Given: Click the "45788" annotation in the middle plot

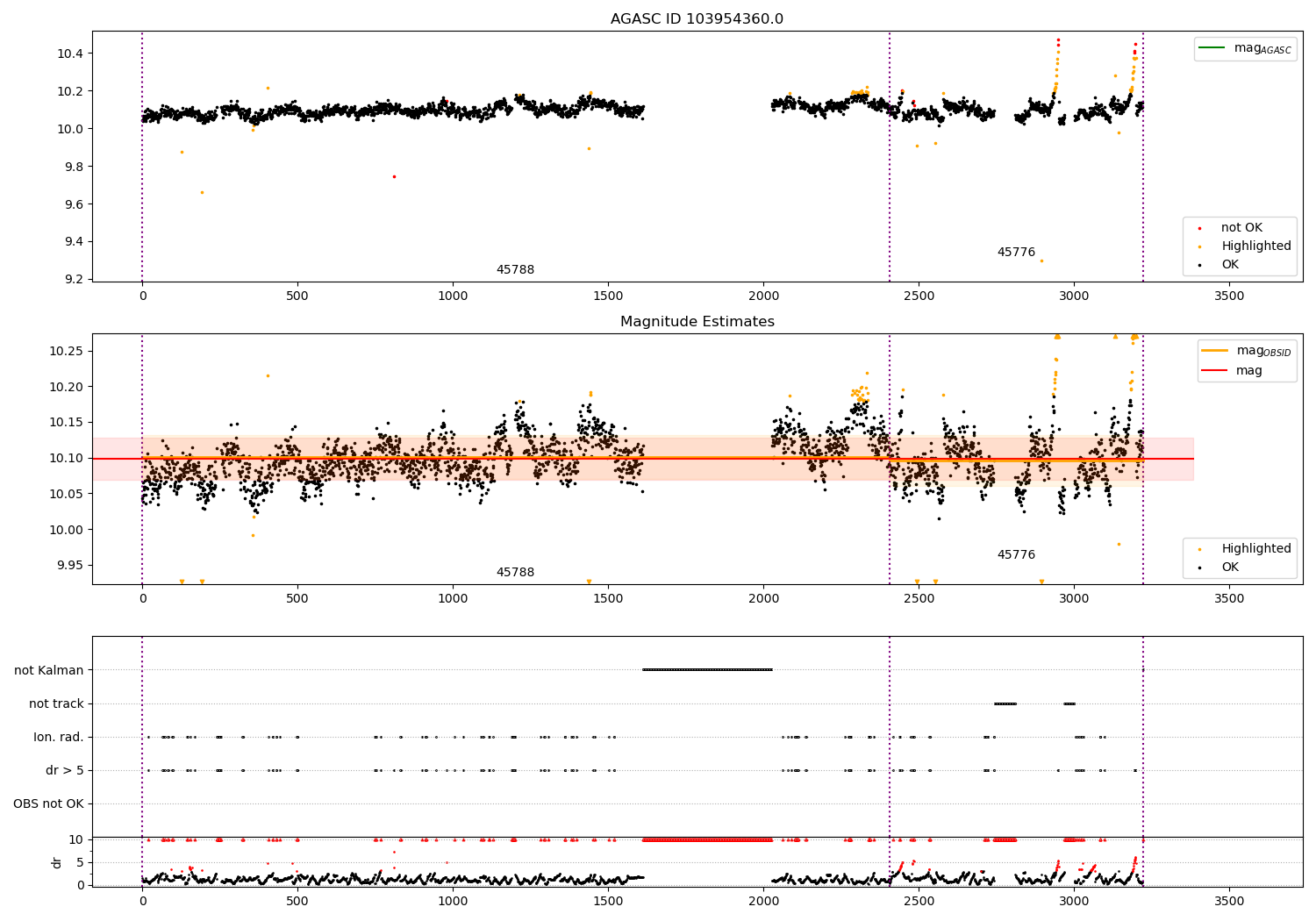Looking at the screenshot, I should click(x=515, y=573).
